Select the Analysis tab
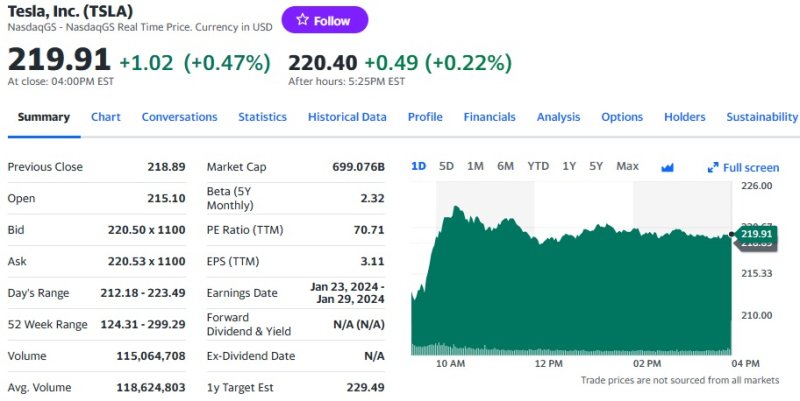This screenshot has width=800, height=401. (x=558, y=117)
